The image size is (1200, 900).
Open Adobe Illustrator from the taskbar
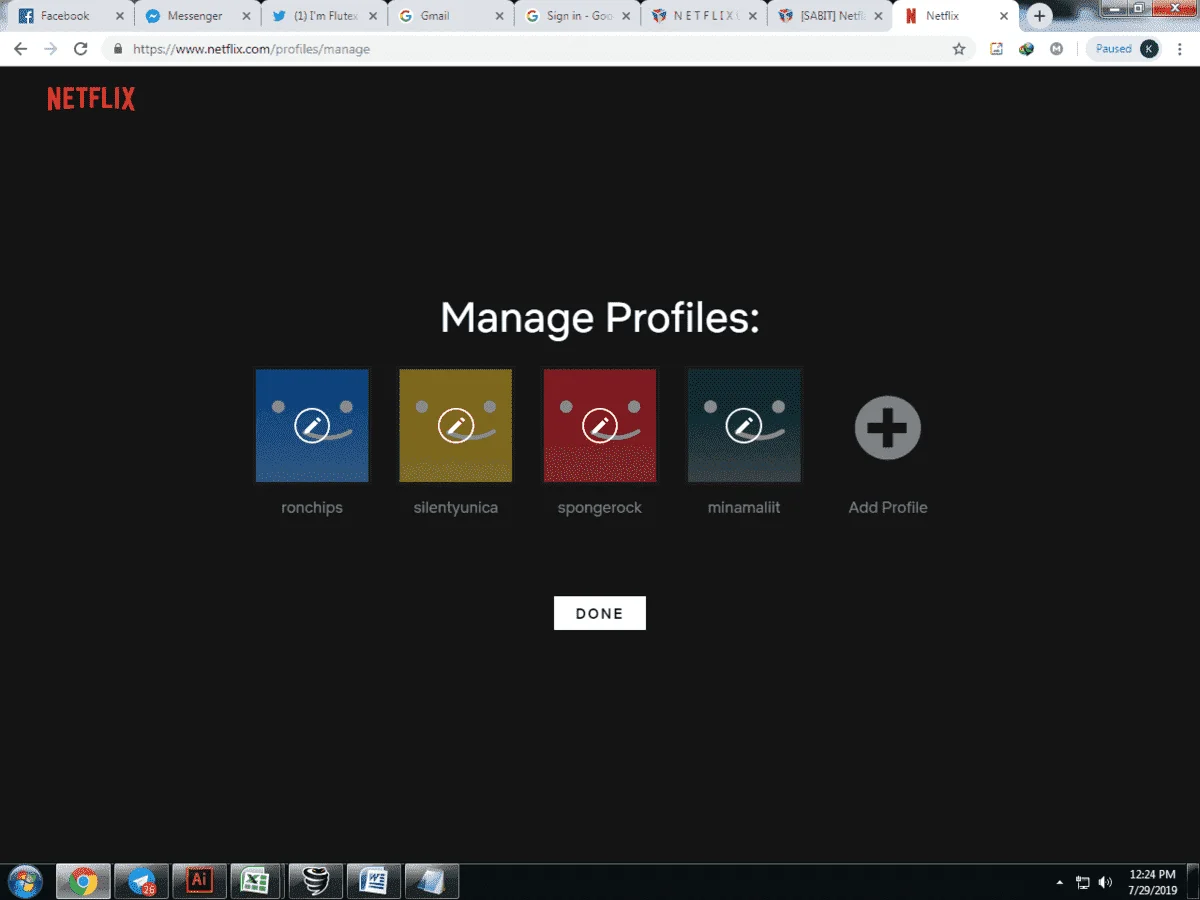pos(199,881)
